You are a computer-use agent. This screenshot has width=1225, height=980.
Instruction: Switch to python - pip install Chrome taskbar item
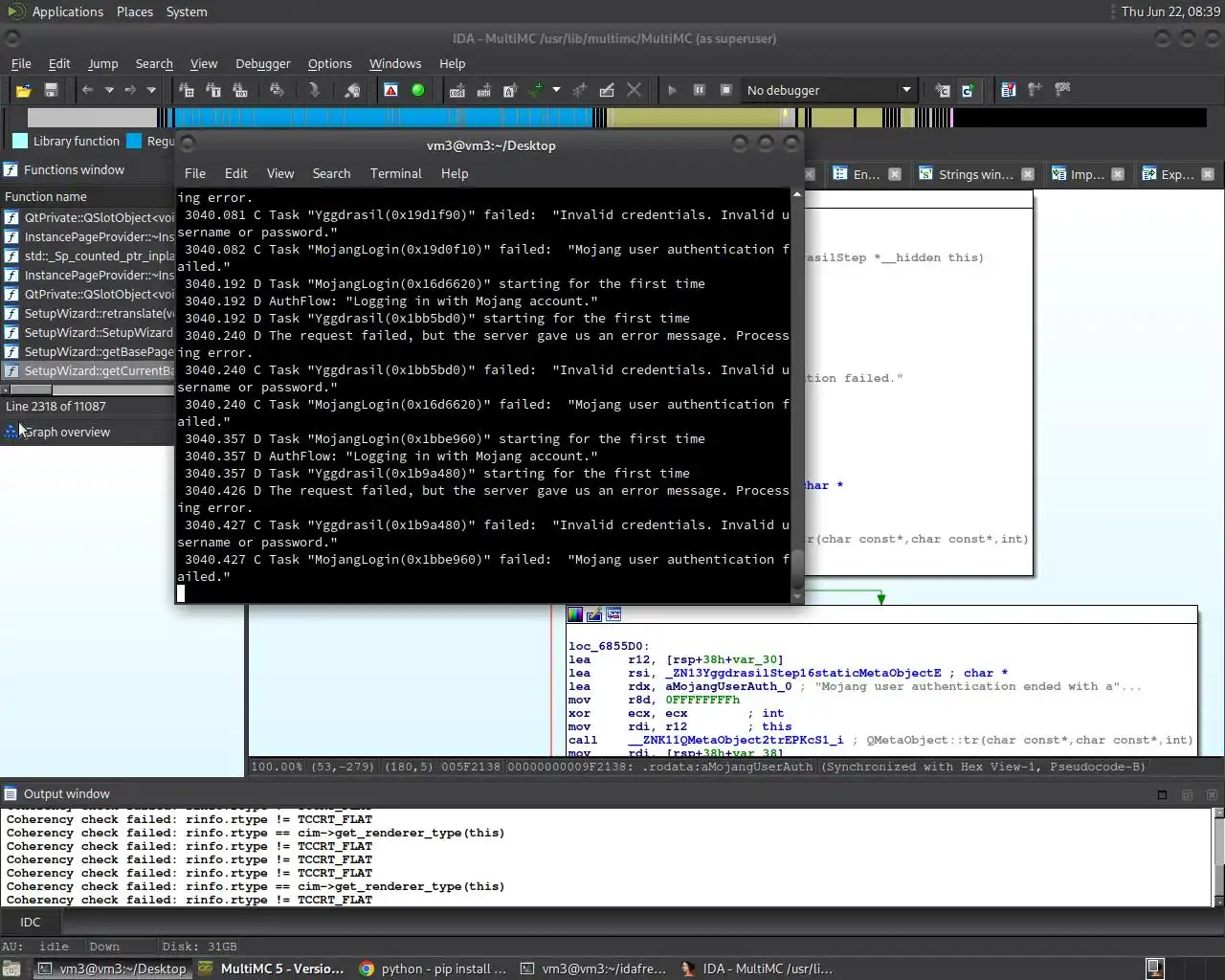tap(433, 969)
